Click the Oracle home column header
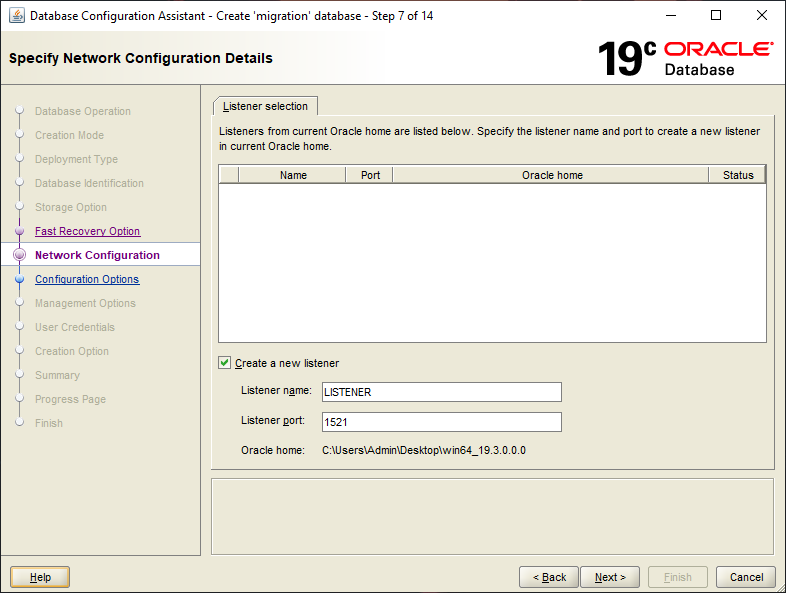The image size is (786, 593). coord(552,175)
